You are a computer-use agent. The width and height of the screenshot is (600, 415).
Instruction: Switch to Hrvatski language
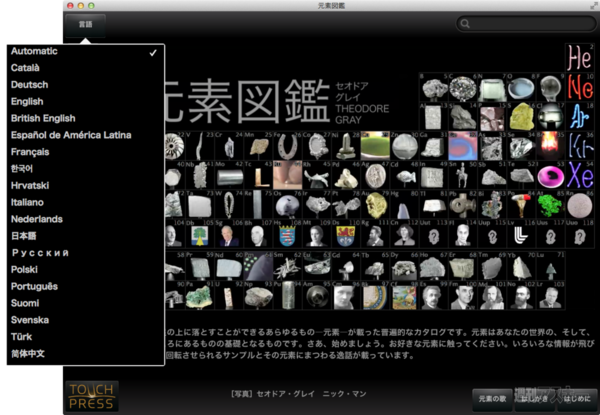pos(86,186)
